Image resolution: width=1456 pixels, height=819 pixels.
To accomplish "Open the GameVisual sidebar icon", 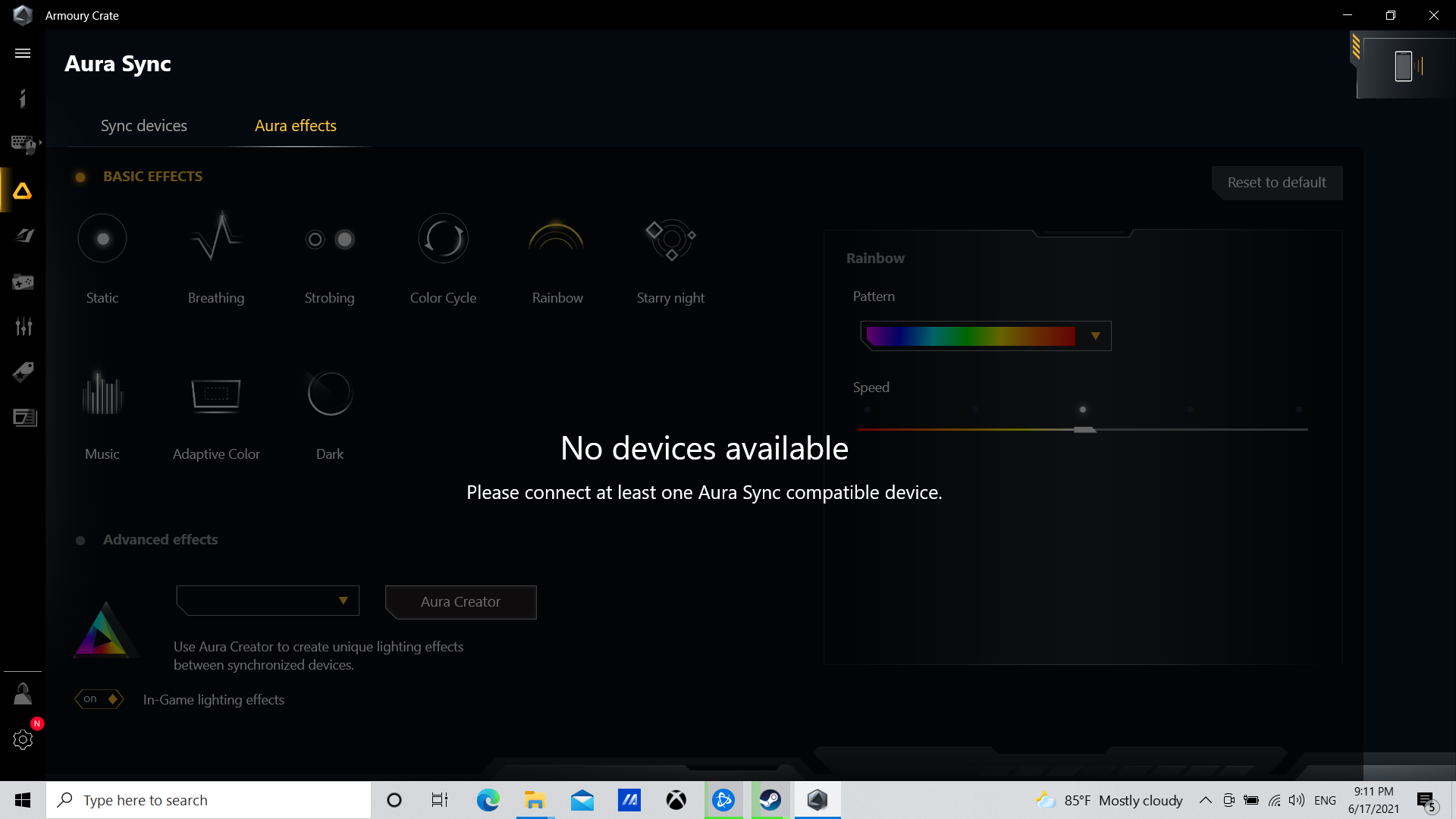I will (x=24, y=236).
